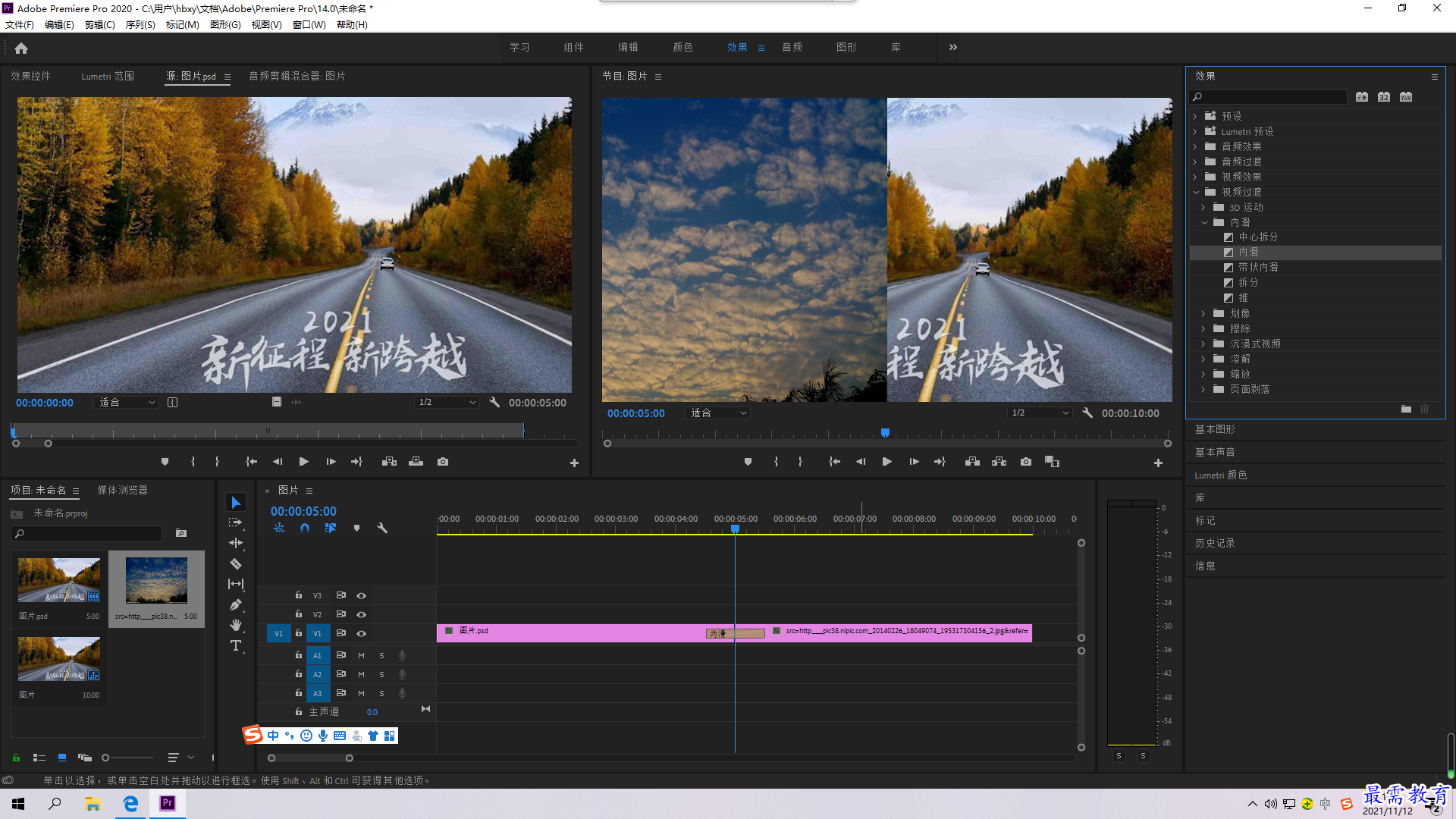Image resolution: width=1456 pixels, height=819 pixels.
Task: Expand the 预设 folder
Action: point(1195,116)
